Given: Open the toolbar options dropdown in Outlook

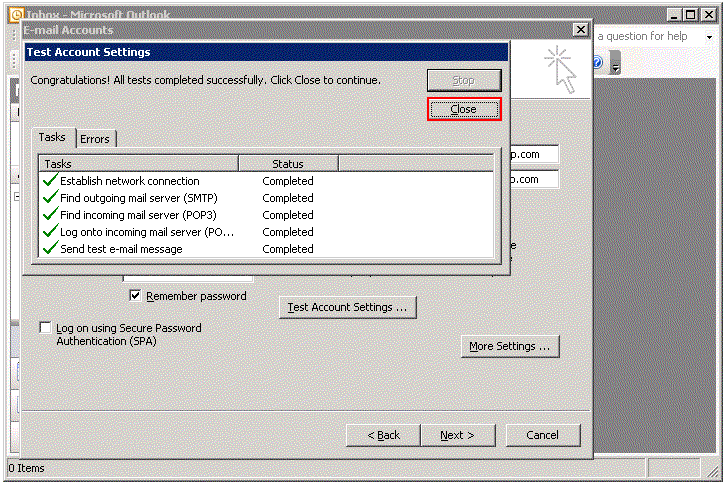Looking at the screenshot, I should click(x=615, y=63).
